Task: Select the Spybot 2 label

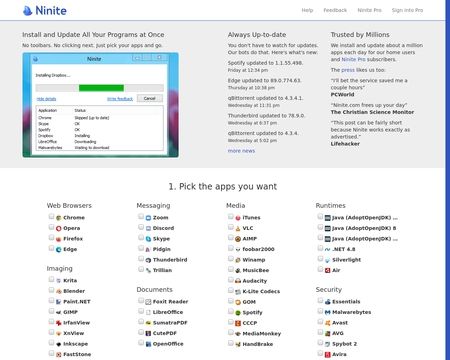Action: (344, 344)
